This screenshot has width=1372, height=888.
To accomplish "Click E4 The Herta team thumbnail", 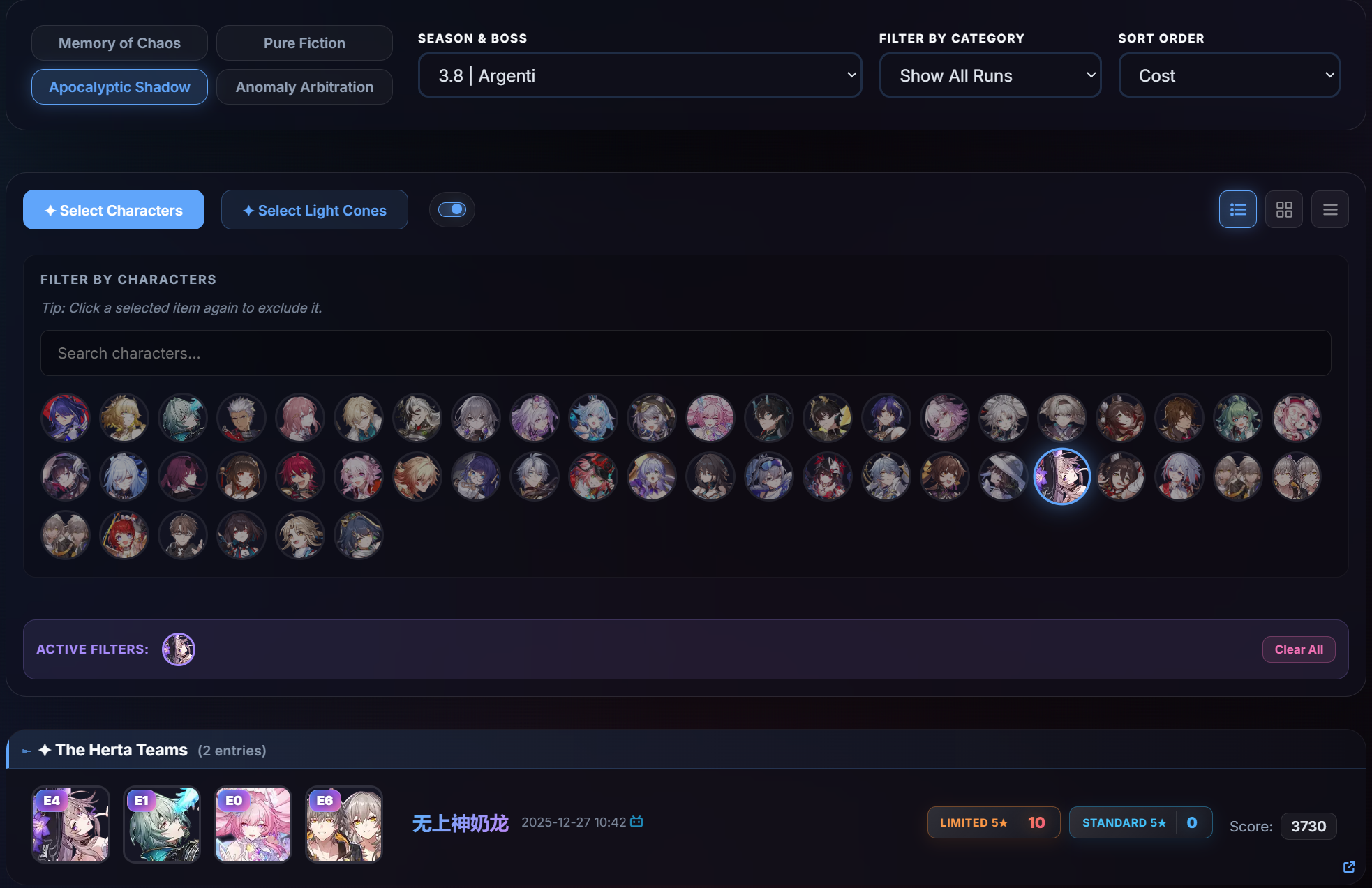I will [70, 824].
